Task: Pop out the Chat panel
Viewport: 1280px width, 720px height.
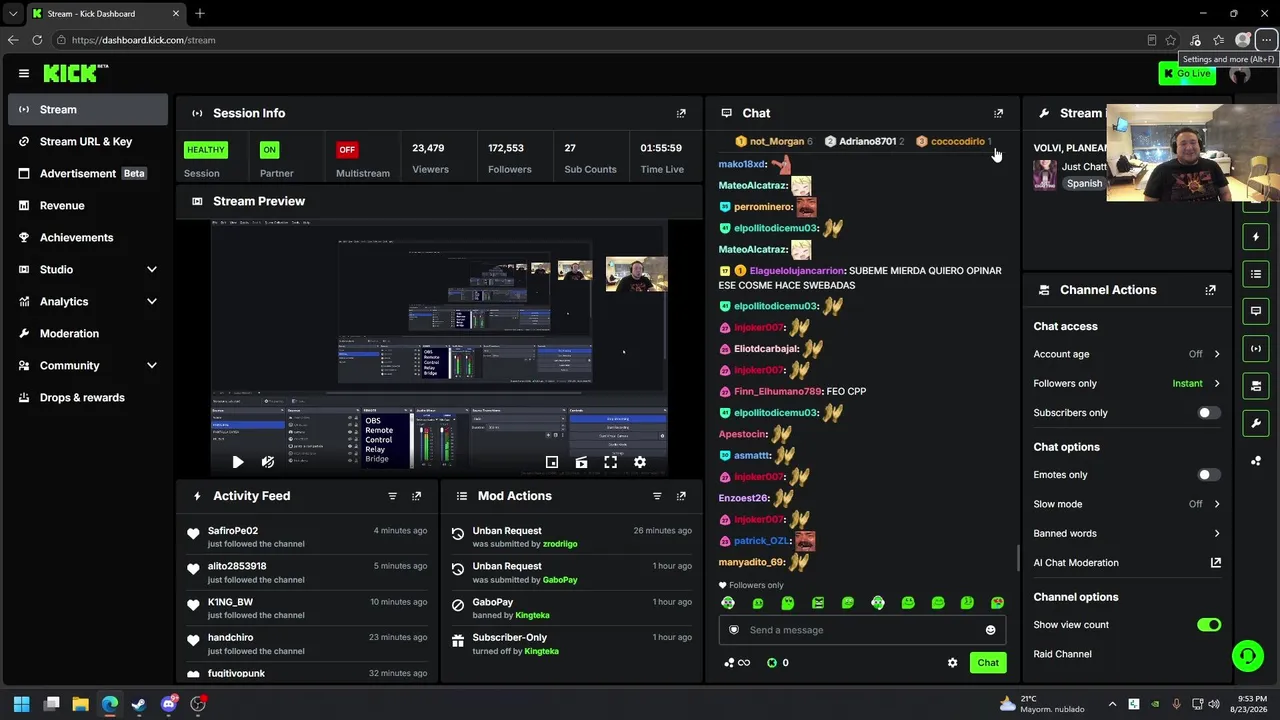Action: pyautogui.click(x=998, y=113)
